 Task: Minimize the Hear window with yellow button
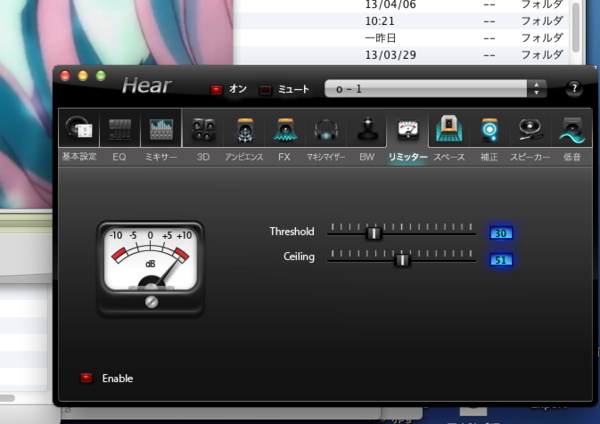tap(83, 75)
